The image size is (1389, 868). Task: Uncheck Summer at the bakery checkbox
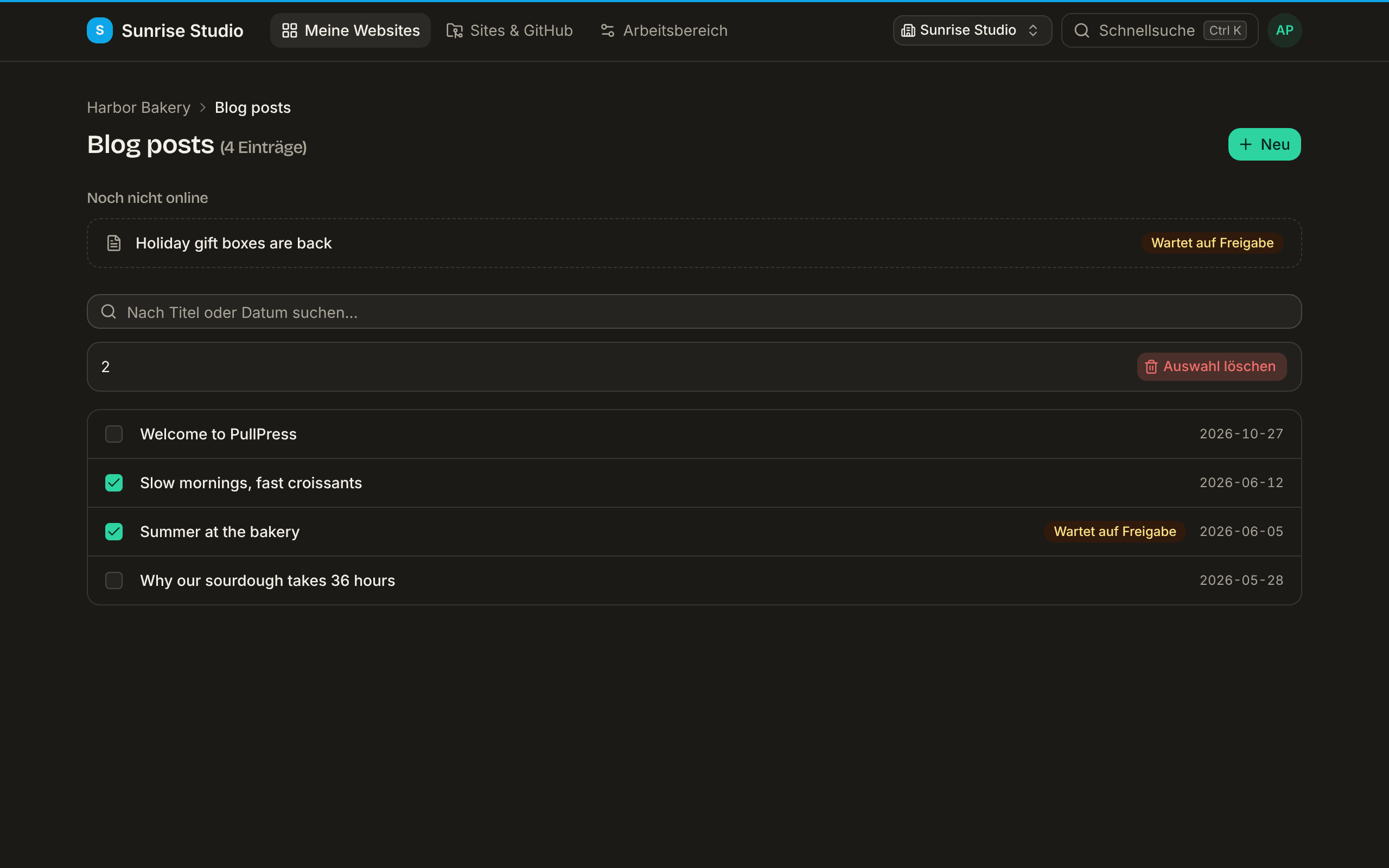pyautogui.click(x=113, y=532)
